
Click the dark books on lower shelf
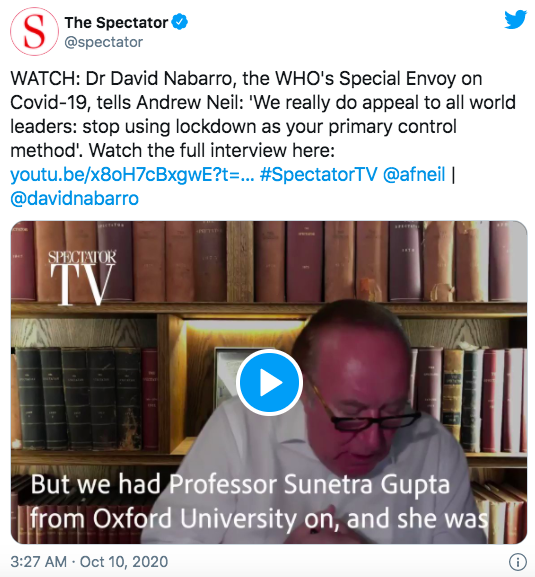(x=79, y=399)
